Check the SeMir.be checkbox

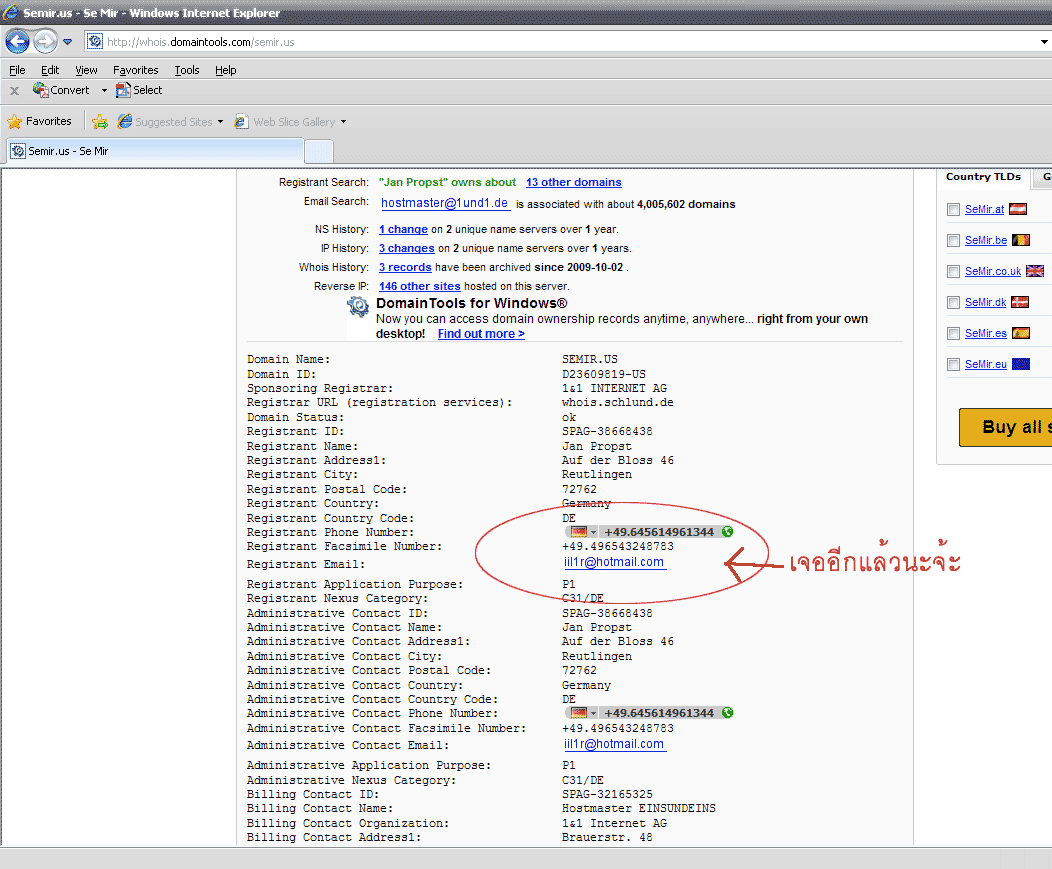953,240
